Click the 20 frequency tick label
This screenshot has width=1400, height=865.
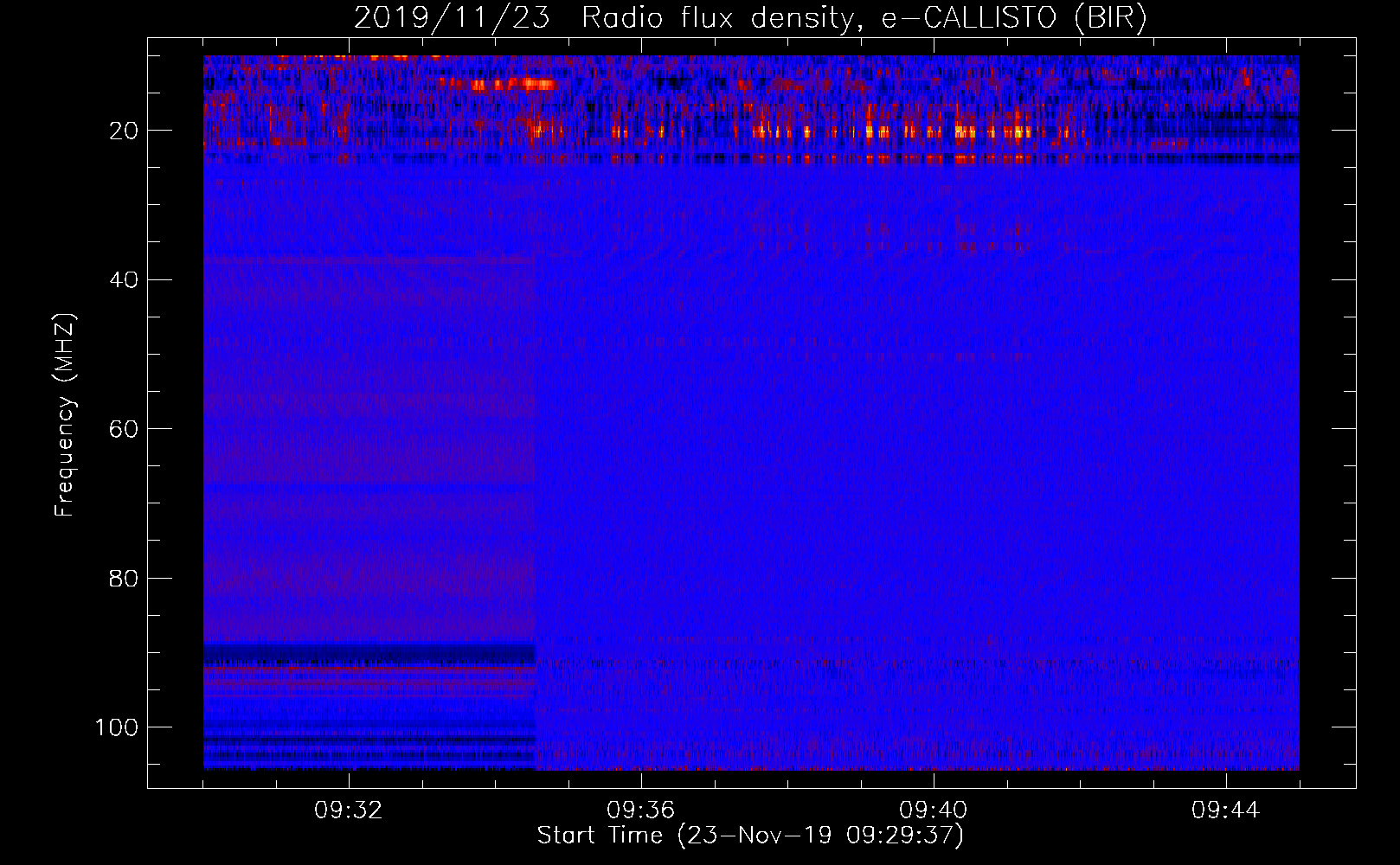[124, 131]
